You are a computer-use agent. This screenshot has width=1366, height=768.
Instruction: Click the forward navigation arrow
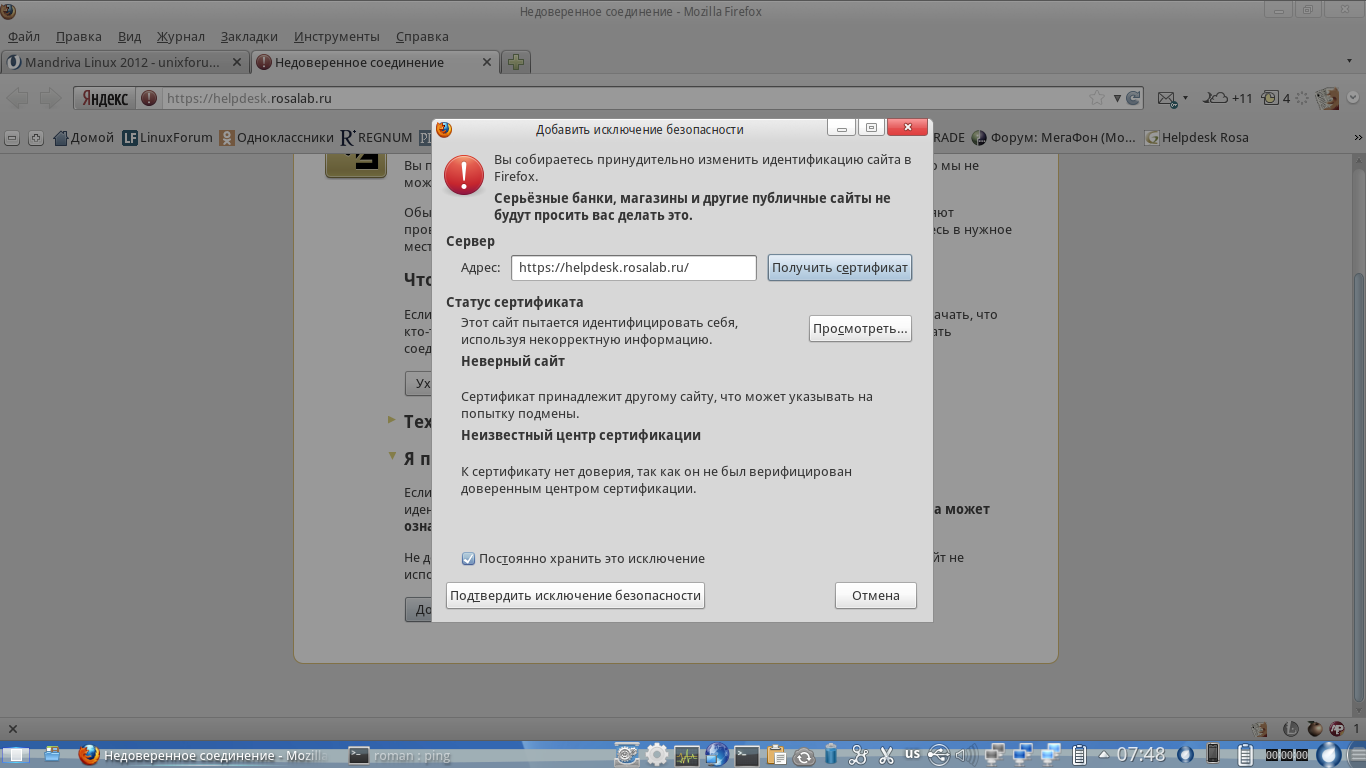(50, 98)
